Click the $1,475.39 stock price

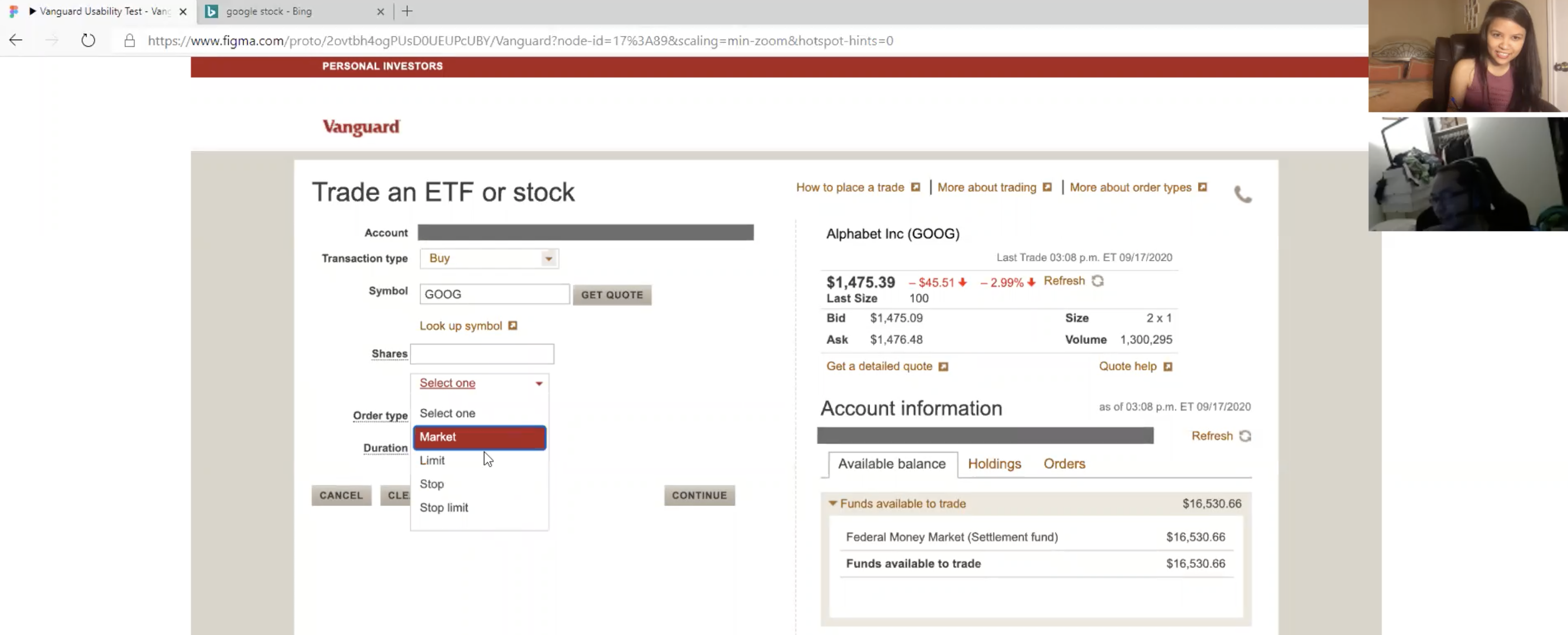pyautogui.click(x=860, y=283)
